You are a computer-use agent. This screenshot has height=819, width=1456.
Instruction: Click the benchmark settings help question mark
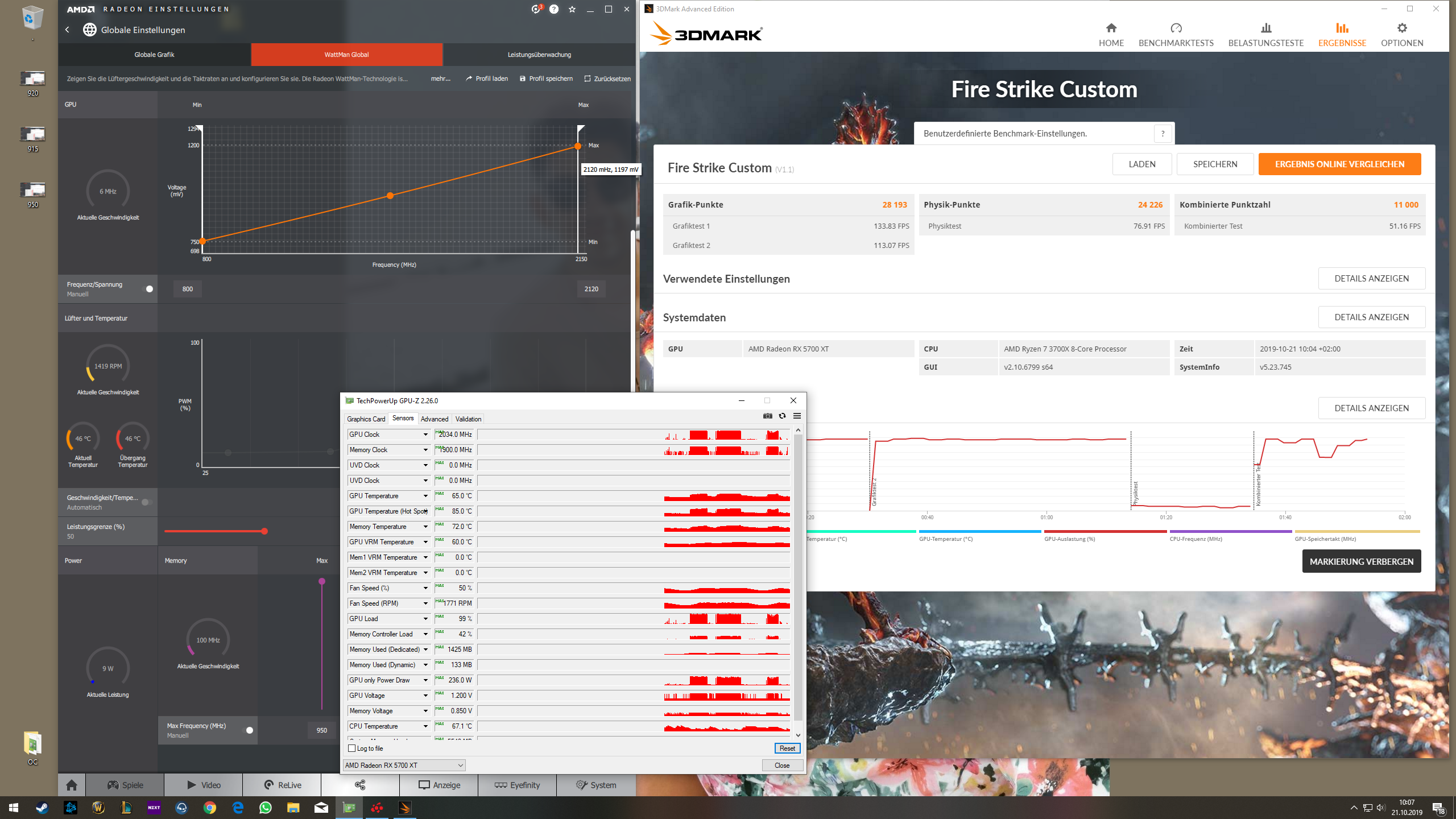[1163, 134]
